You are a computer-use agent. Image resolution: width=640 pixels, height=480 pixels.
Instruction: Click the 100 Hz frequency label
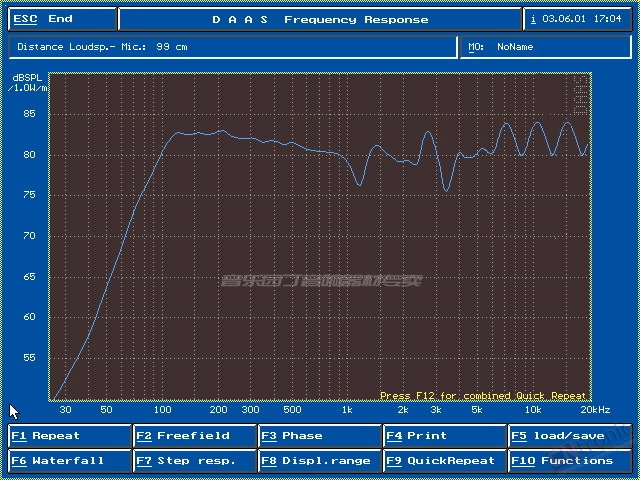pyautogui.click(x=162, y=410)
